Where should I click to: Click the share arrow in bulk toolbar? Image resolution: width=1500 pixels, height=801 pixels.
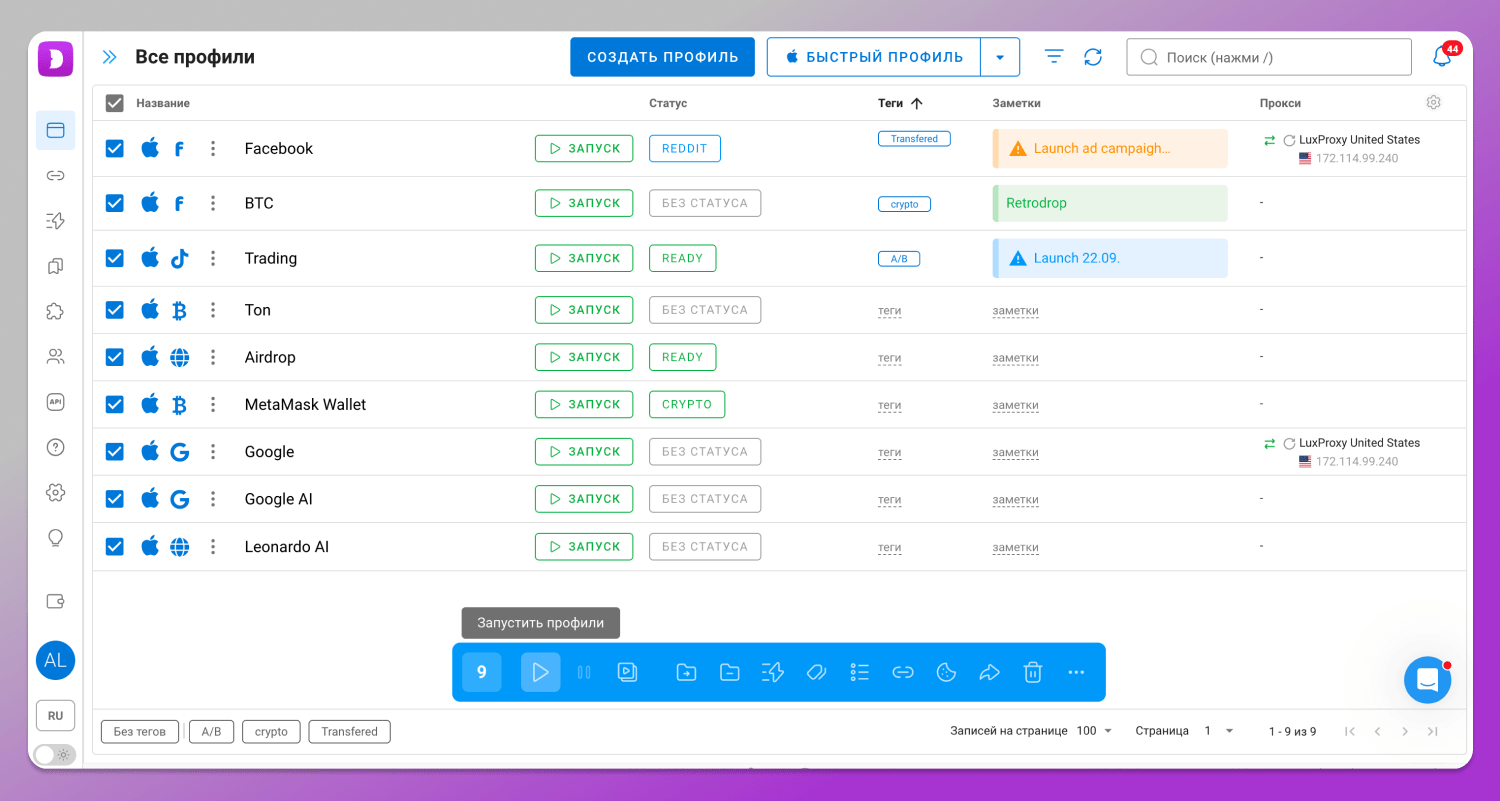pyautogui.click(x=989, y=672)
